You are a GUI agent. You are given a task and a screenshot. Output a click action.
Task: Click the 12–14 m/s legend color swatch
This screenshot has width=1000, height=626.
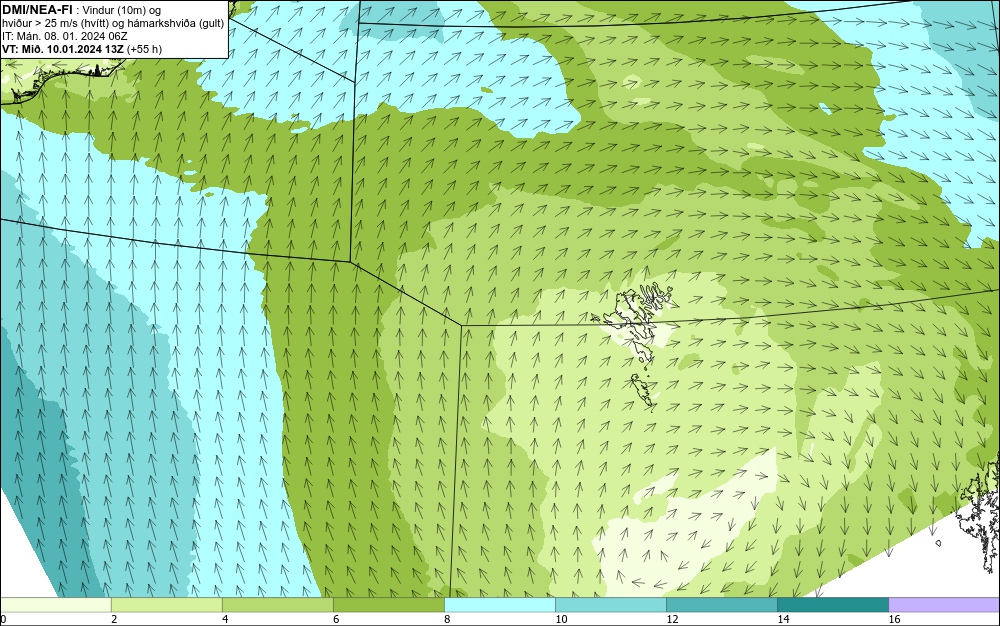721,604
